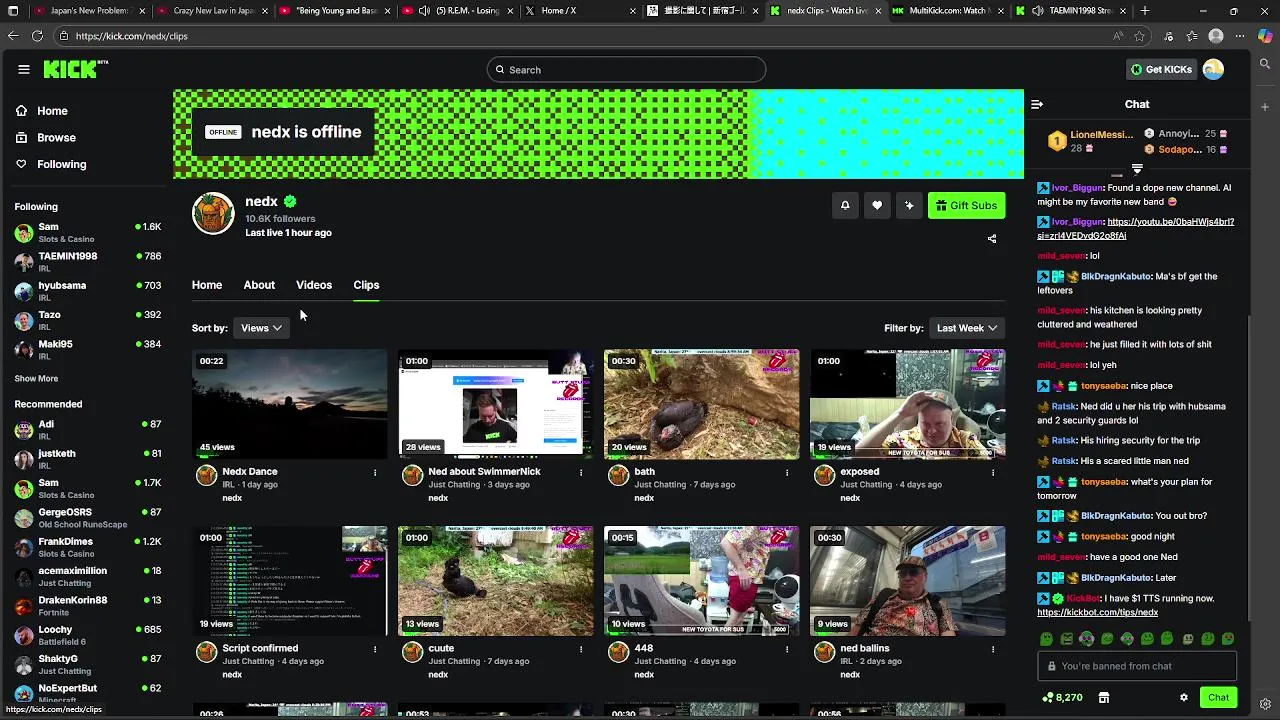The height and width of the screenshot is (720, 1280).
Task: Open the three-dot menu on exposed clip
Action: [993, 472]
